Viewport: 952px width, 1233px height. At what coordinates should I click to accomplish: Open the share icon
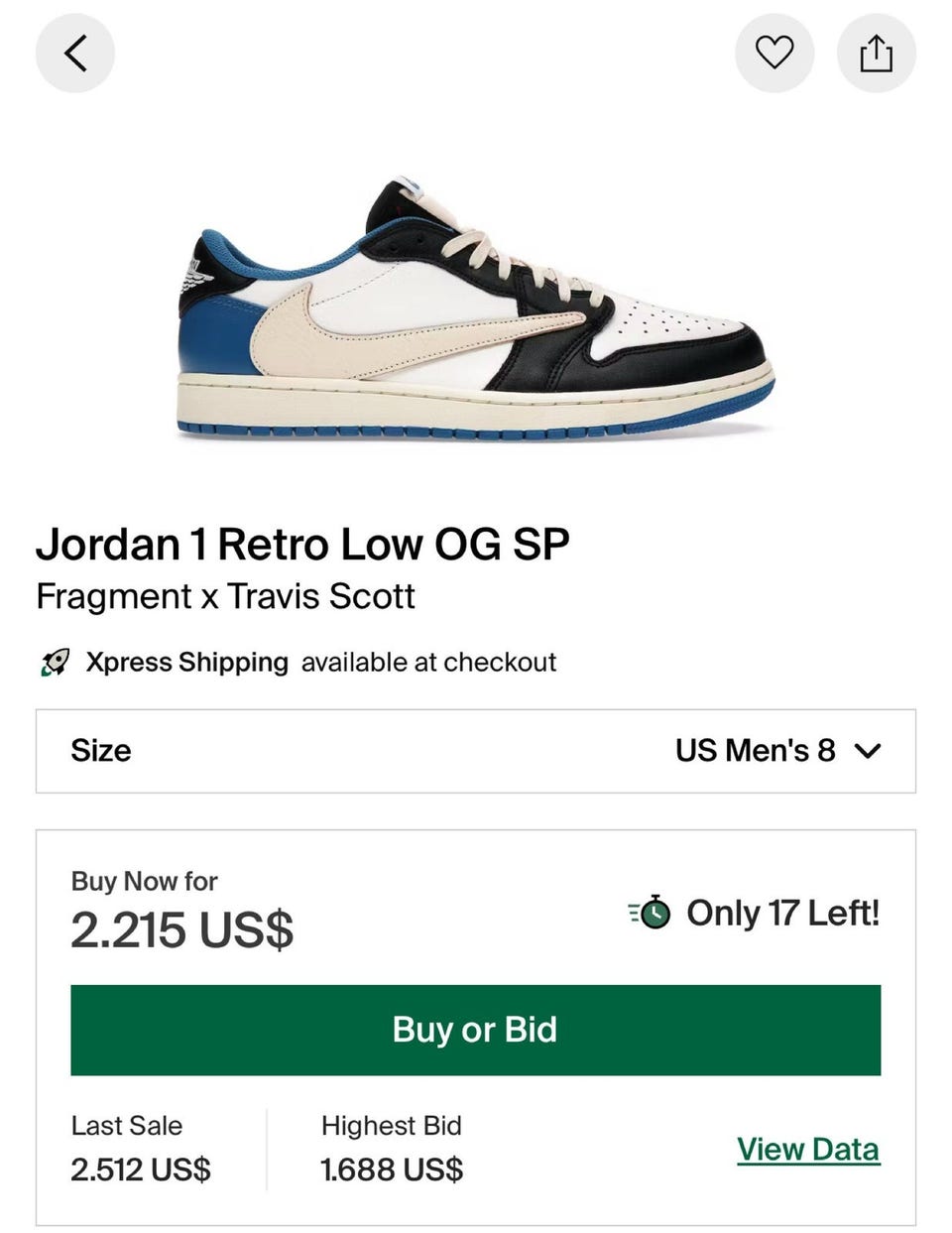[x=876, y=53]
